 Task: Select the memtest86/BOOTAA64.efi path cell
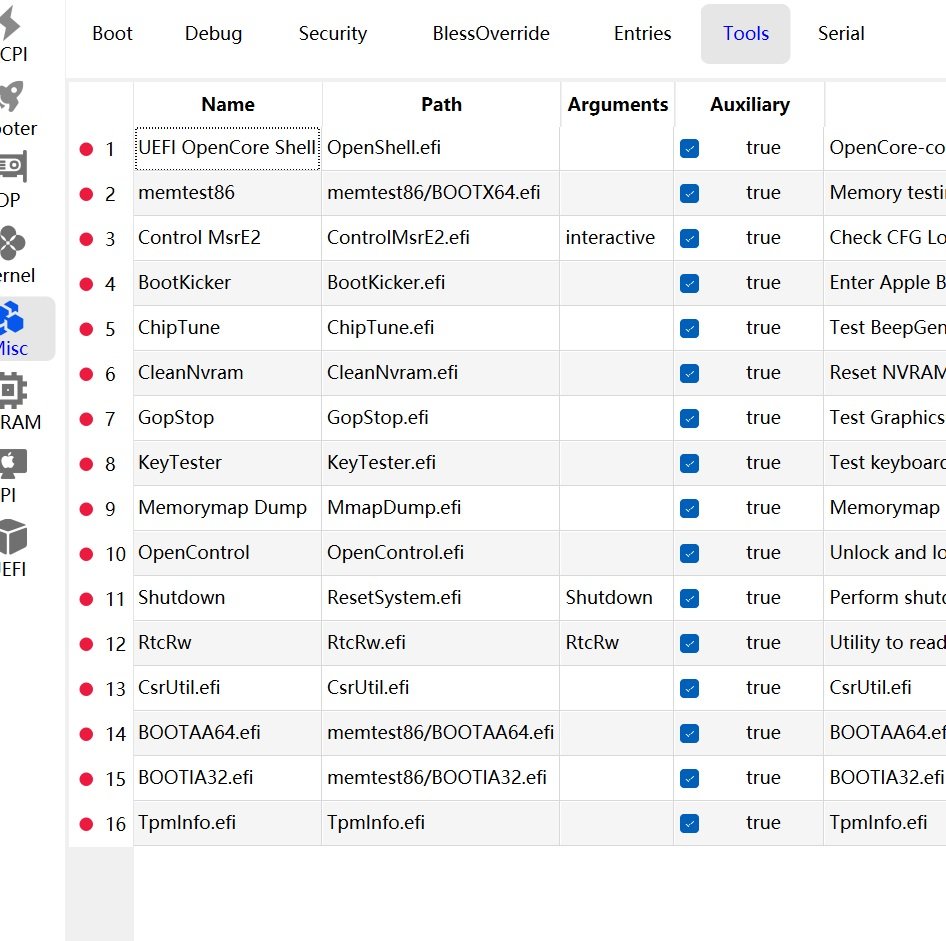(x=441, y=733)
